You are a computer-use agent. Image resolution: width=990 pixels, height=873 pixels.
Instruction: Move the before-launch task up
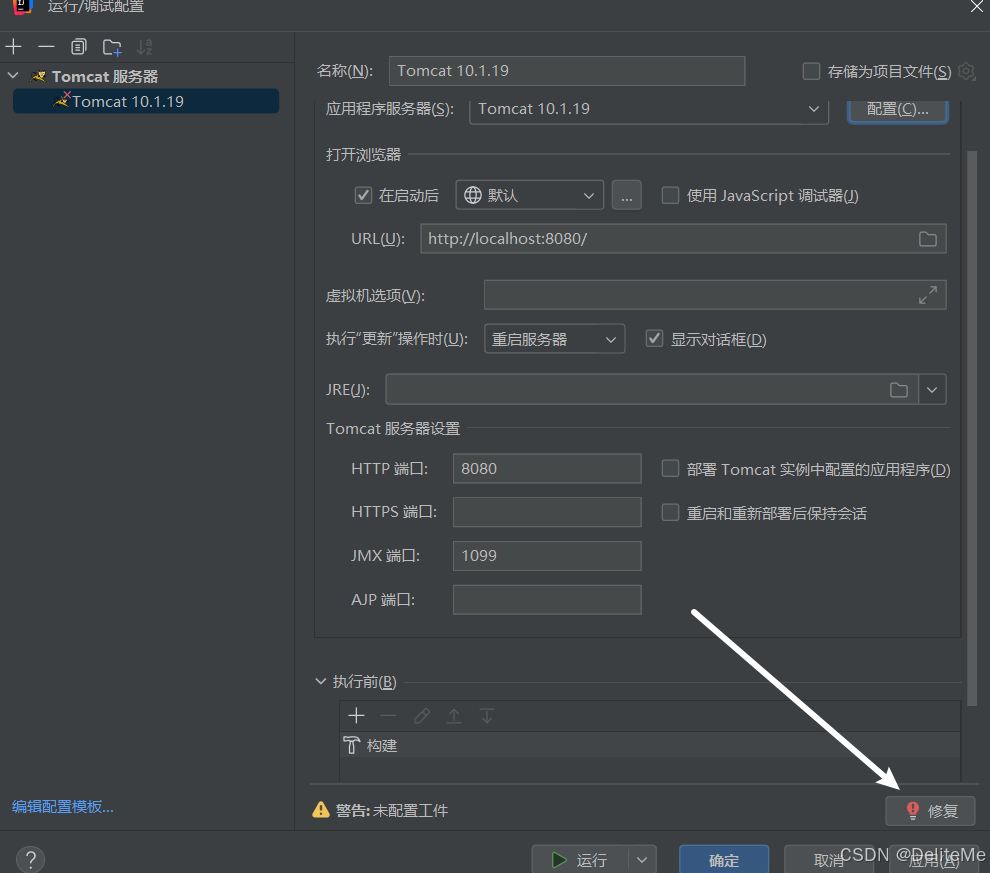(x=454, y=716)
